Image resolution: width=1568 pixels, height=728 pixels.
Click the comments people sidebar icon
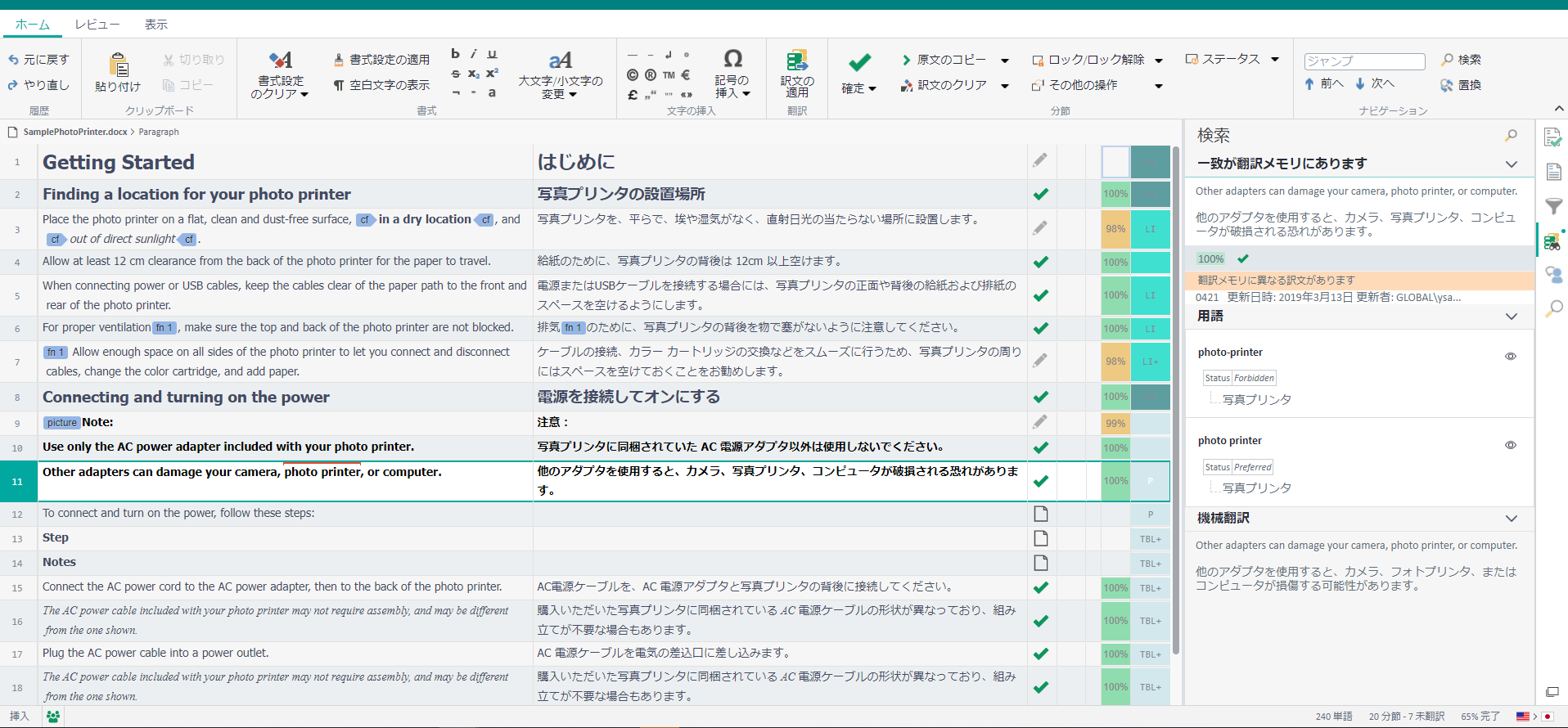coord(1553,275)
